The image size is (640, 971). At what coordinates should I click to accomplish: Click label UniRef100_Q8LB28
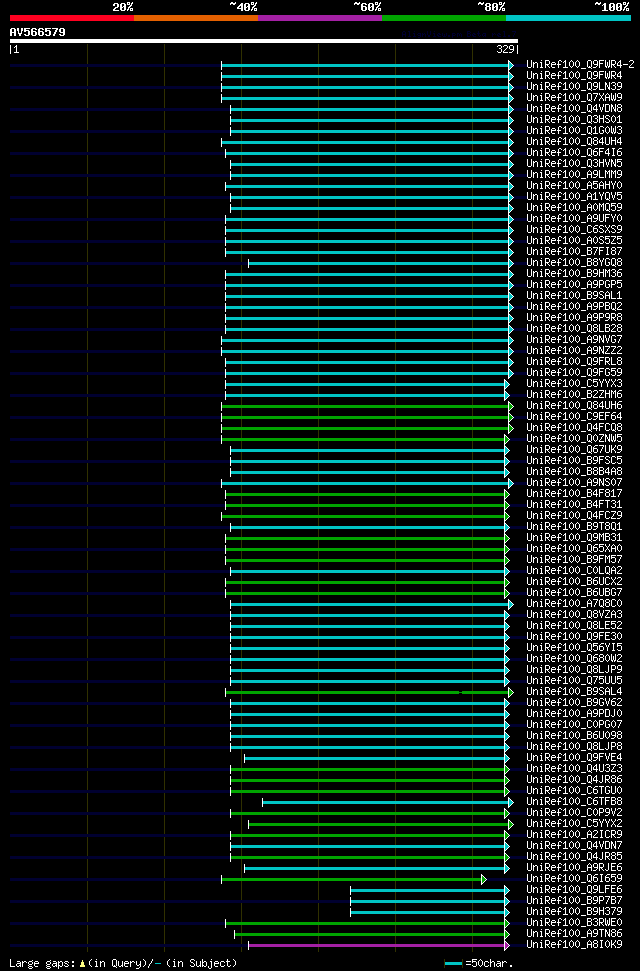point(574,328)
